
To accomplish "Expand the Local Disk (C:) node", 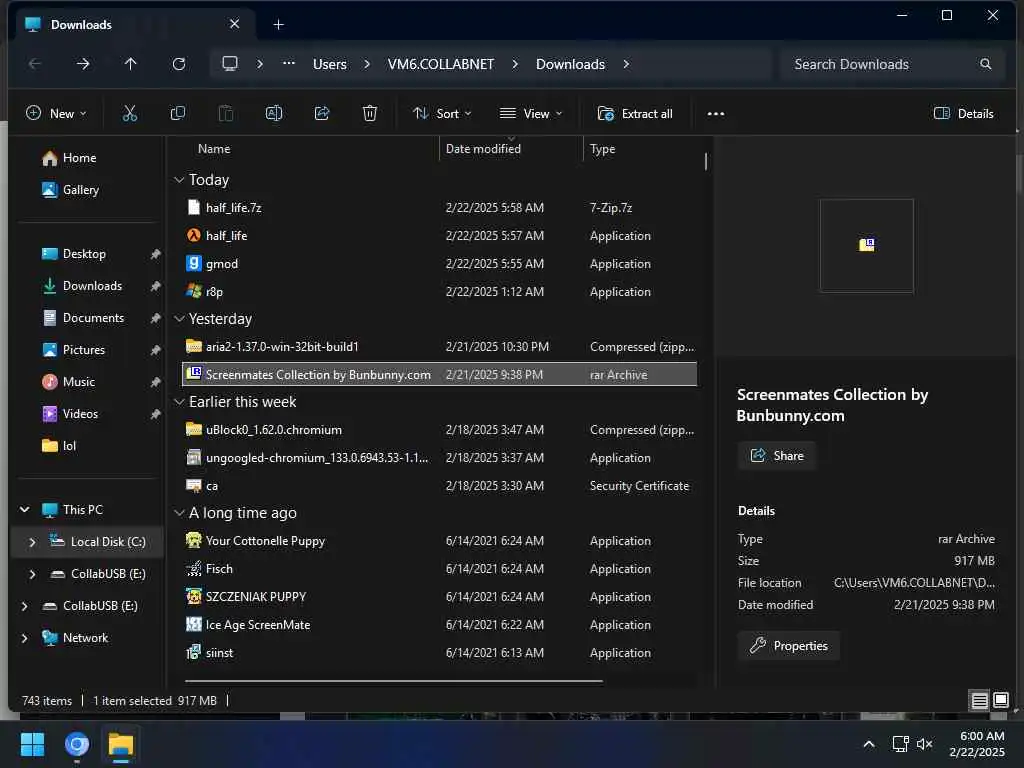I will [32, 541].
